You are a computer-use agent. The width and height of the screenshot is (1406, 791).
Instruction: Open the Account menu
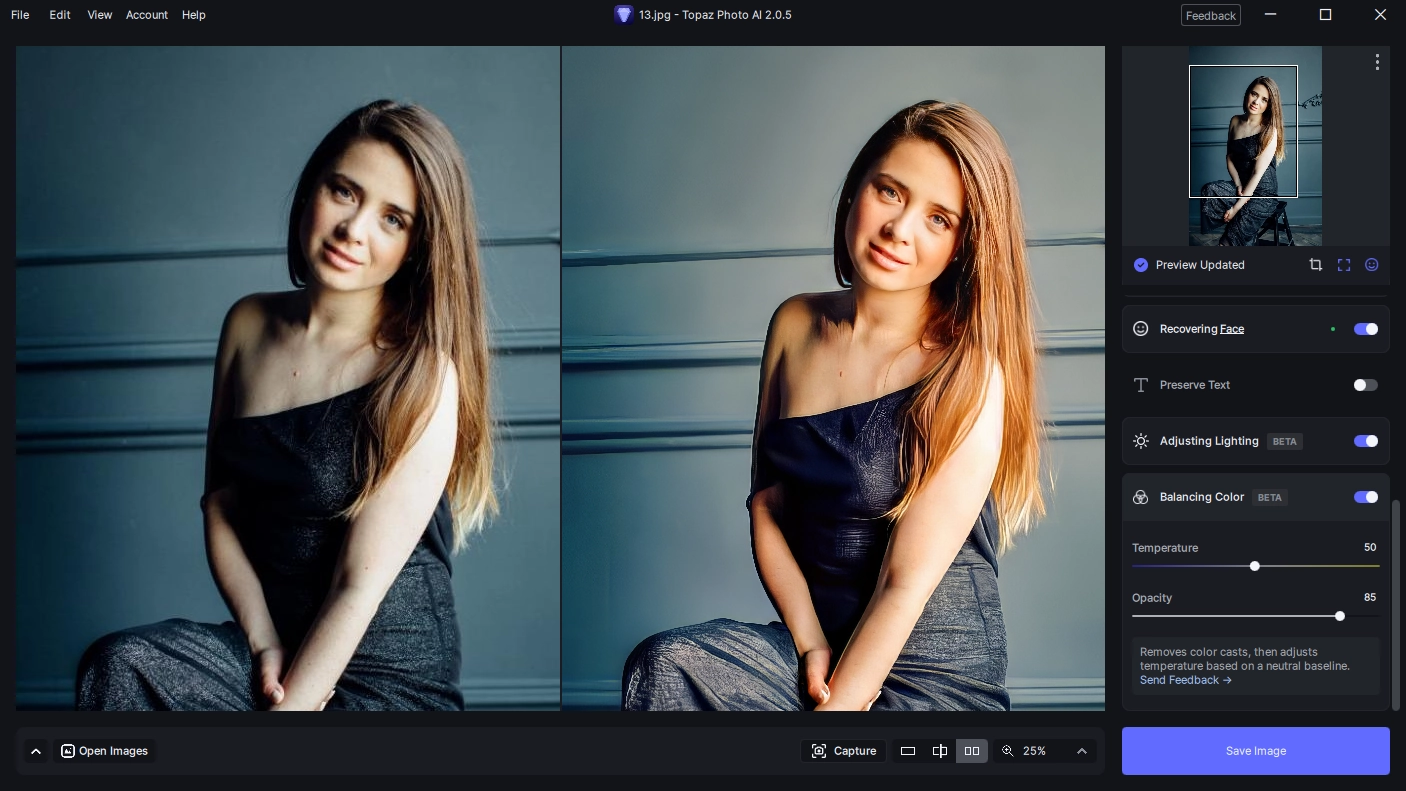[147, 15]
